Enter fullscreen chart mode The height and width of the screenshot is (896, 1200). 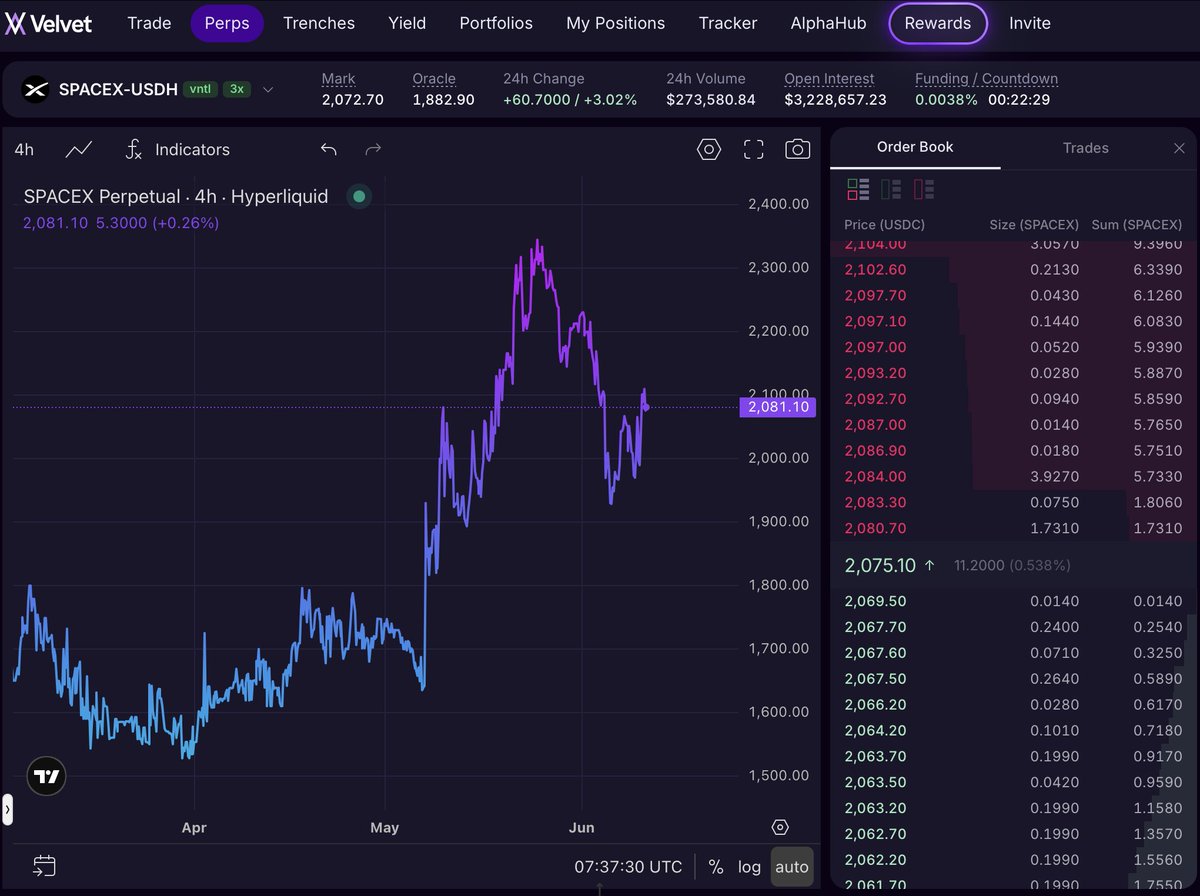click(754, 149)
